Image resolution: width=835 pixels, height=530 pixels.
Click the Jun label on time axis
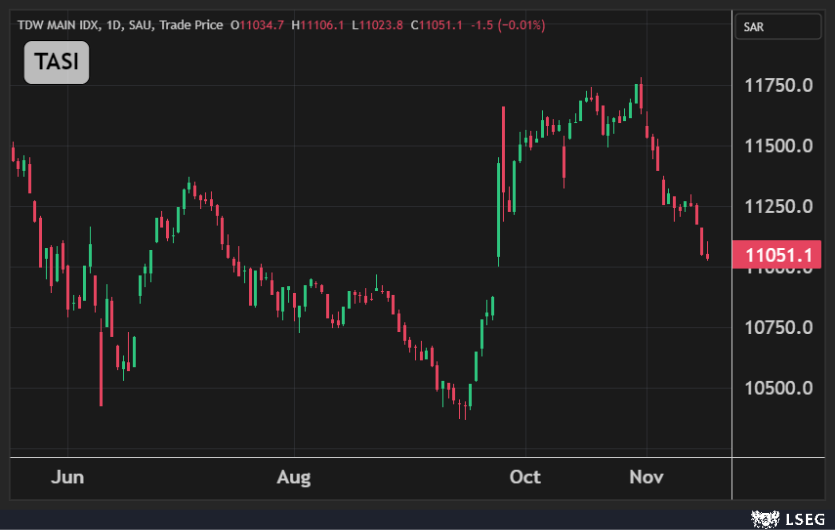click(67, 477)
